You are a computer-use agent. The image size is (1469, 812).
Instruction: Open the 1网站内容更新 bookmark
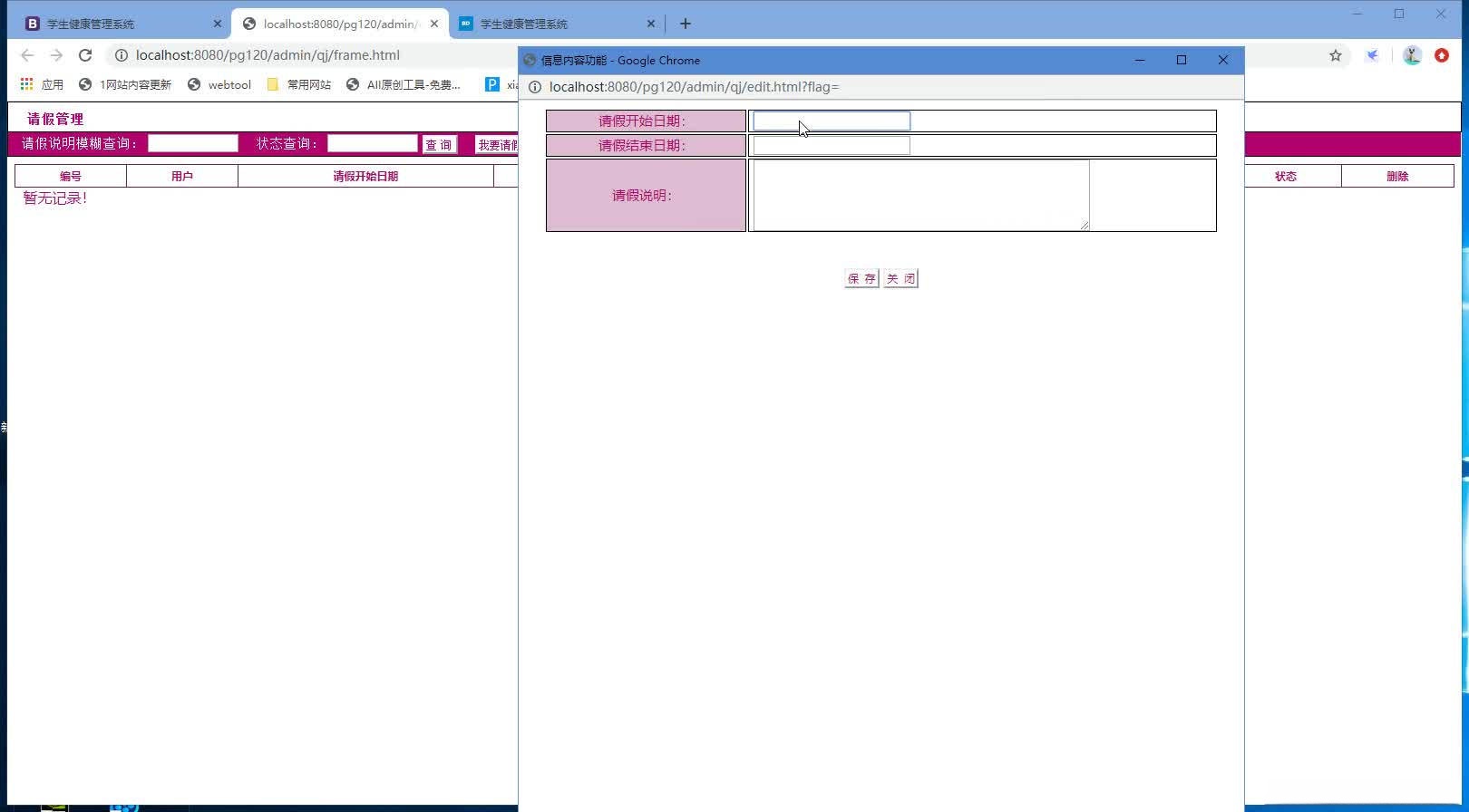[x=125, y=84]
